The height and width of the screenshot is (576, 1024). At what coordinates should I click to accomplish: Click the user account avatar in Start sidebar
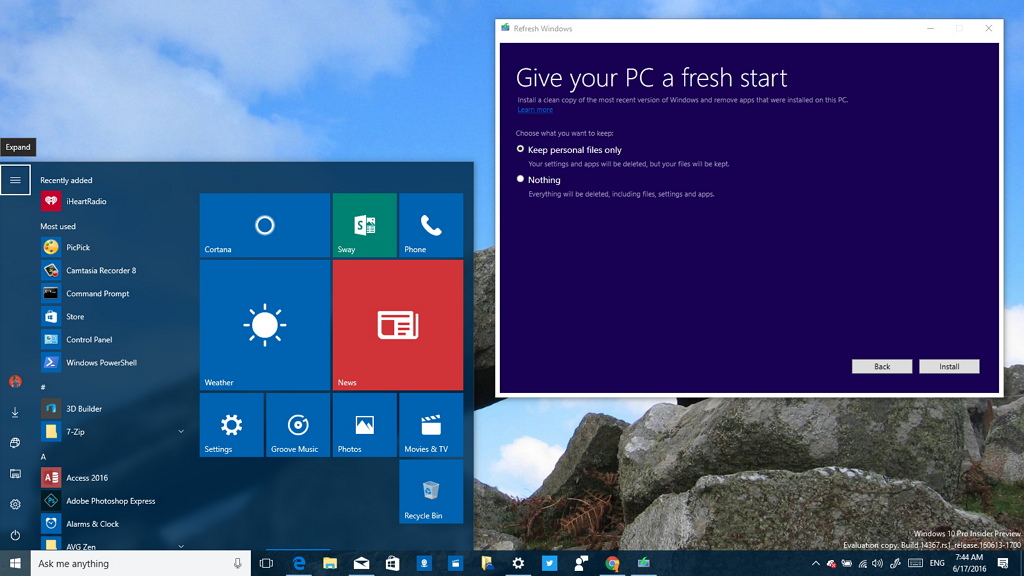tap(15, 381)
